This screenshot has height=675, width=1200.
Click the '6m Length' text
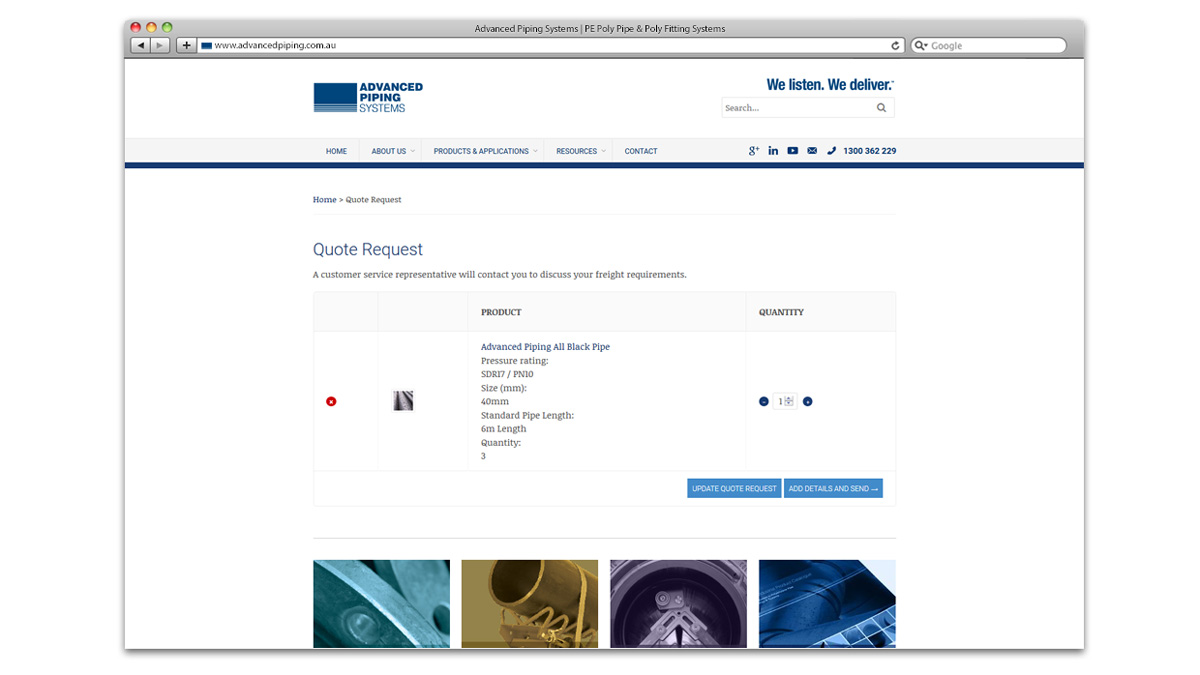tap(503, 429)
